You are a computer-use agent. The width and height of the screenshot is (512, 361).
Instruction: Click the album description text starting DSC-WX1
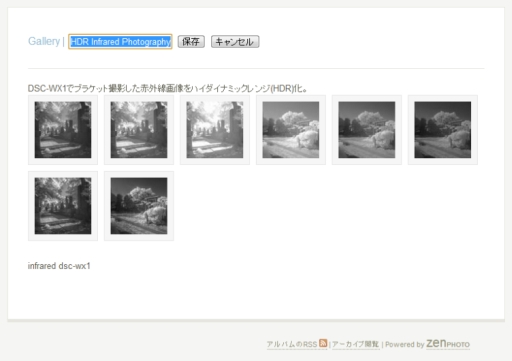[167, 89]
